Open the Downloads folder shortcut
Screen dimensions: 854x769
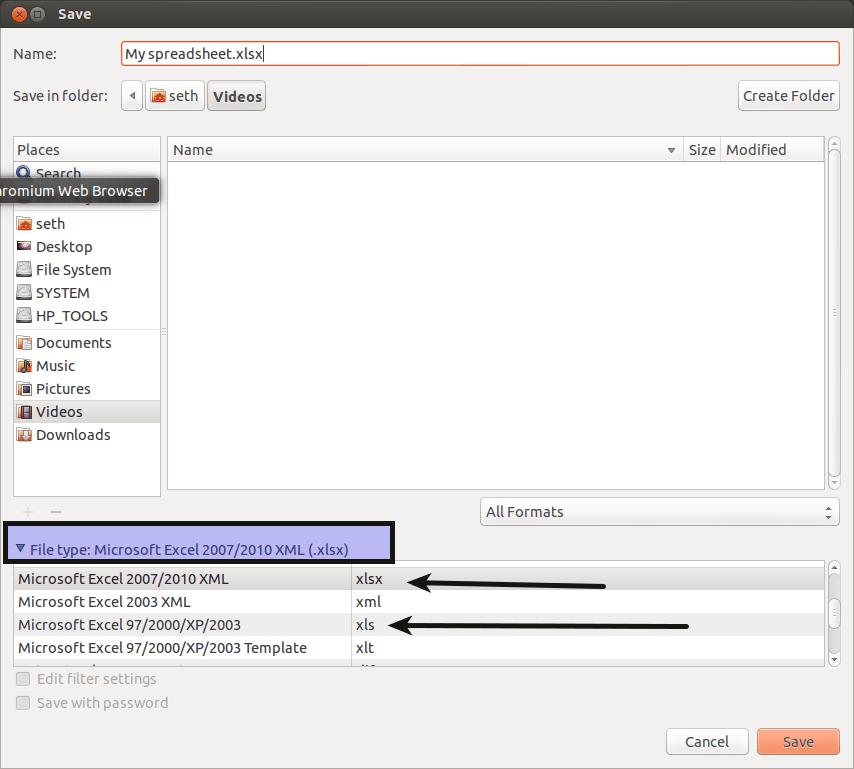pyautogui.click(x=72, y=434)
